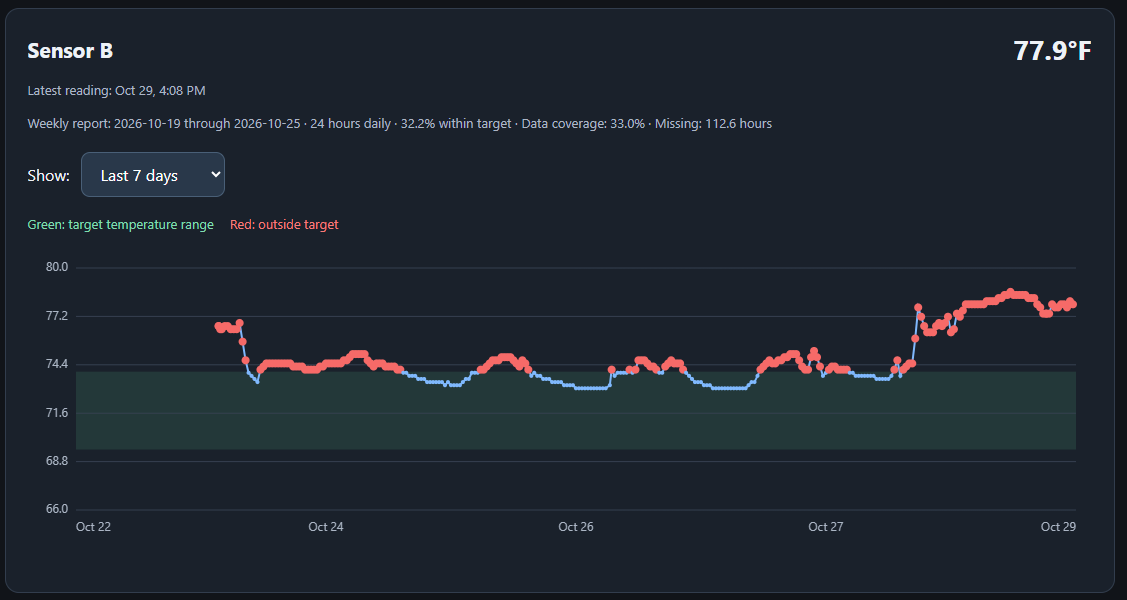The height and width of the screenshot is (600, 1127).
Task: Click 'Green: target temperature range' legend
Action: [120, 225]
